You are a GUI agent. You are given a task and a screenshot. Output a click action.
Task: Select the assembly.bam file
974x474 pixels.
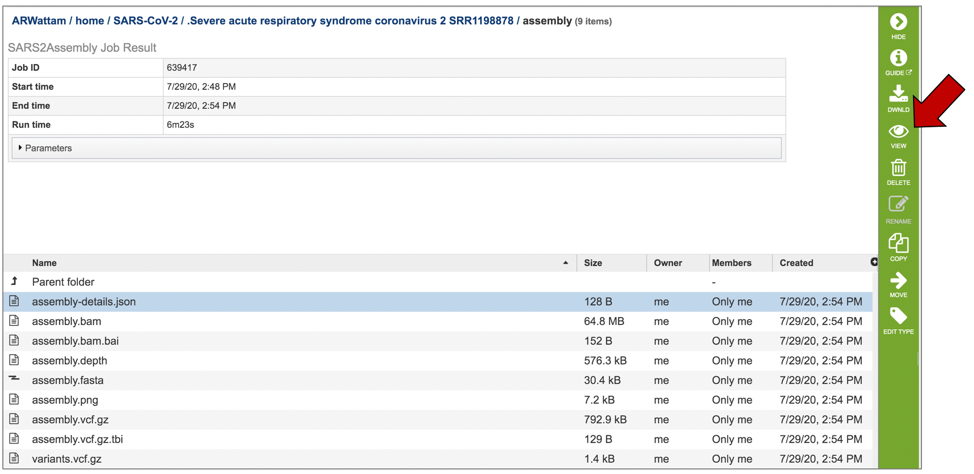coord(66,321)
